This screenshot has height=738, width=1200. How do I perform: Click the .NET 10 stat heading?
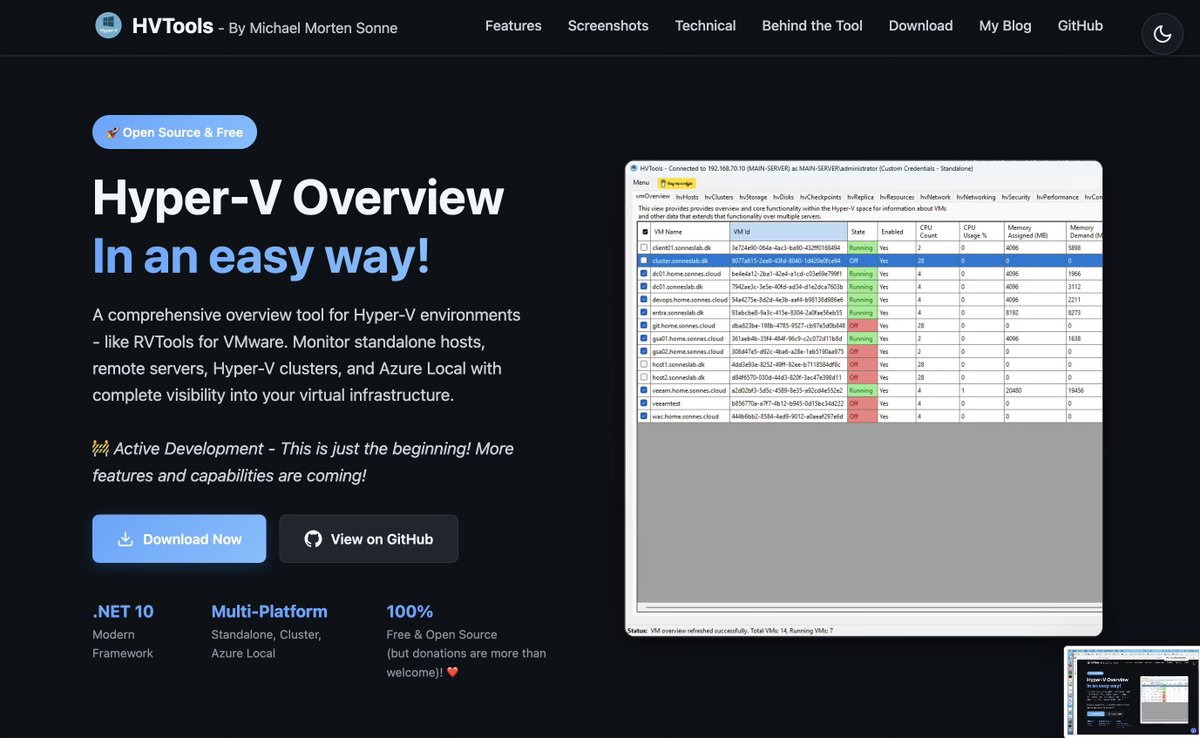pos(123,611)
